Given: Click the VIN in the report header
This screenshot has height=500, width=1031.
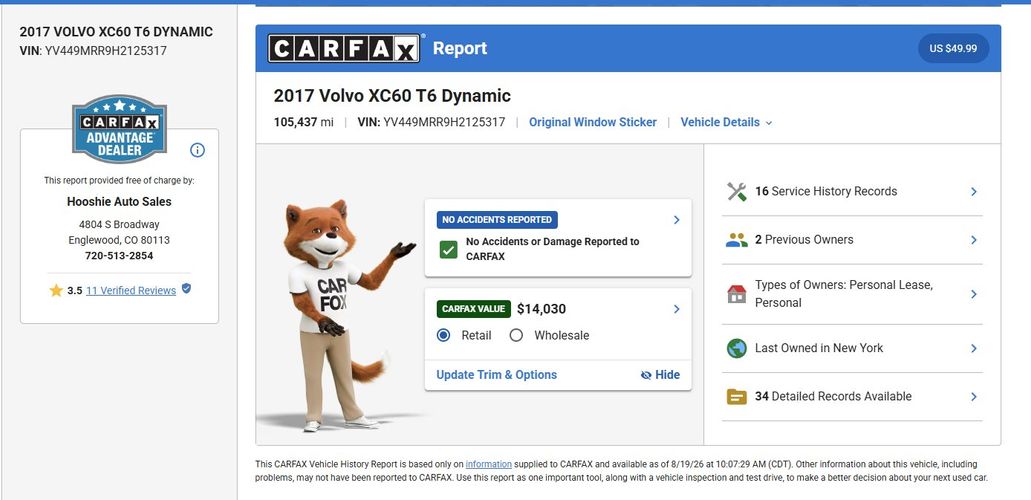Looking at the screenshot, I should [431, 122].
